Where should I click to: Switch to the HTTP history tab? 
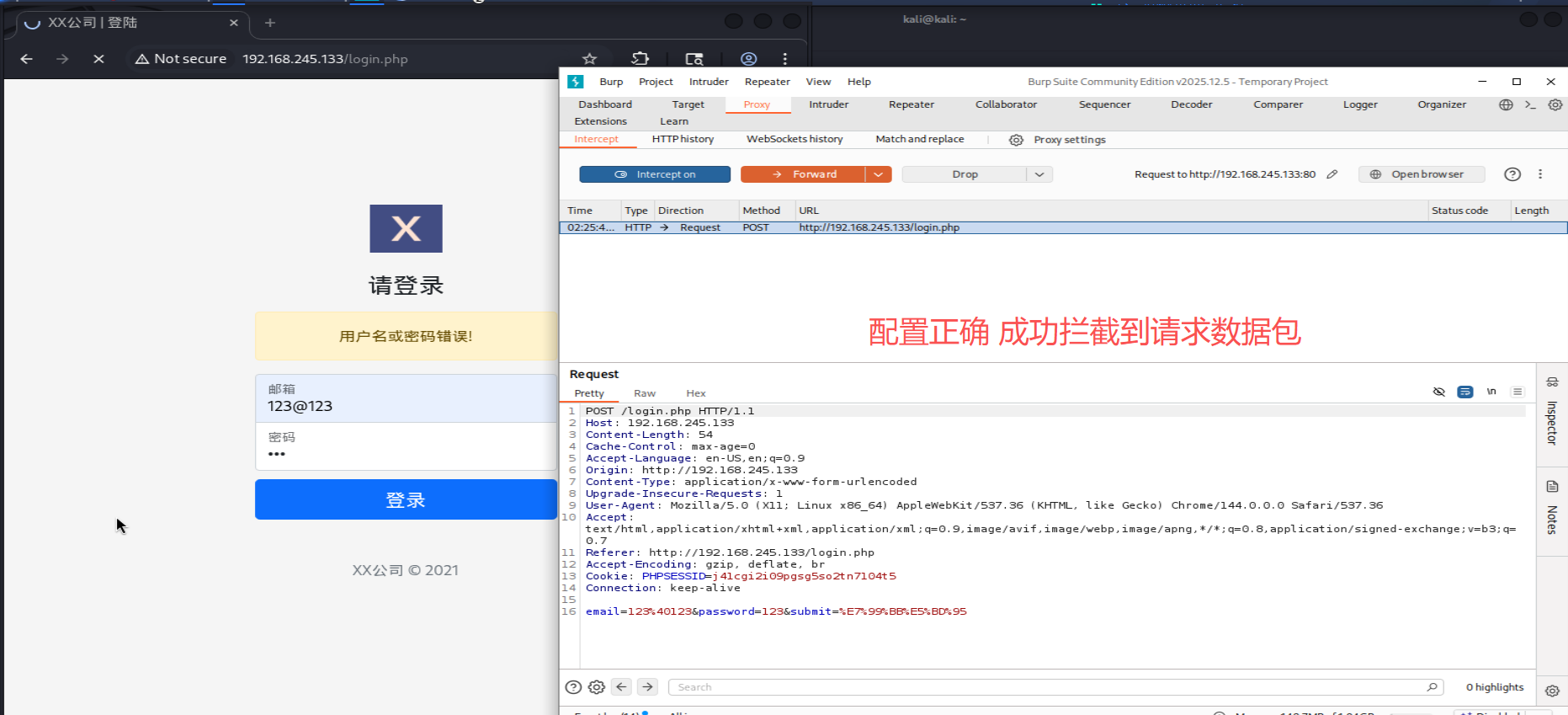(x=683, y=139)
